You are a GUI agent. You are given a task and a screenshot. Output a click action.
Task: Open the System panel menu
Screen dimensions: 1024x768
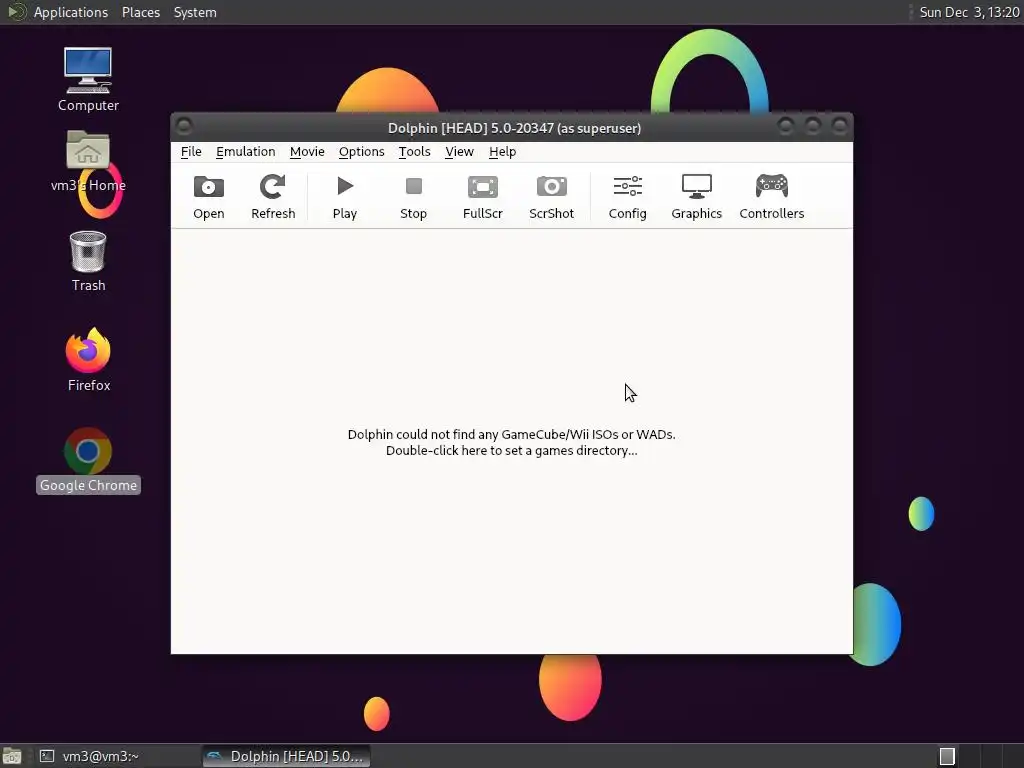pyautogui.click(x=195, y=12)
